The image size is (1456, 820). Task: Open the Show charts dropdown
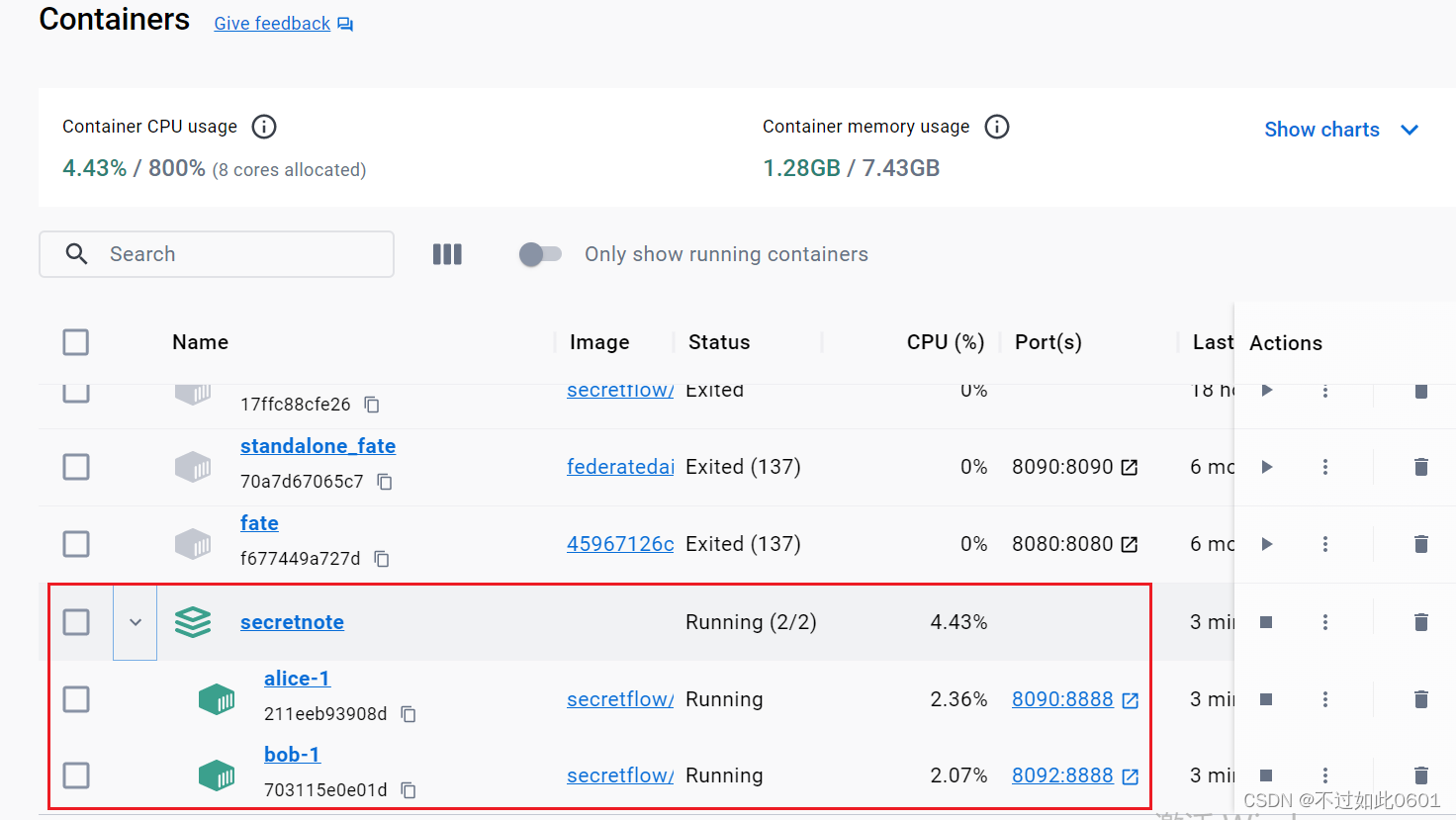pos(1341,129)
